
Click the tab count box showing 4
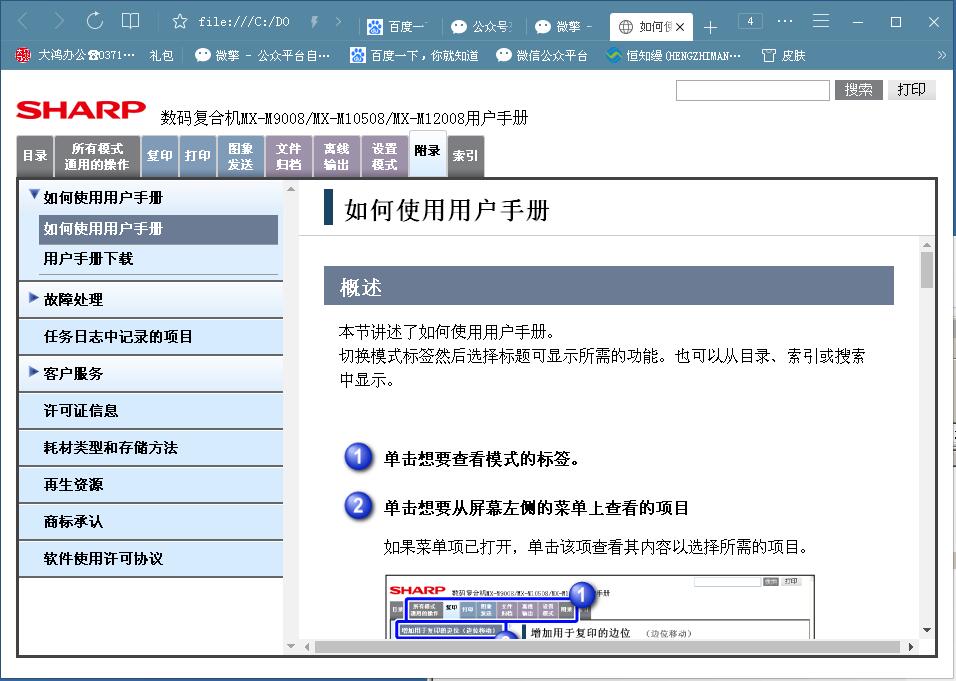pos(750,21)
